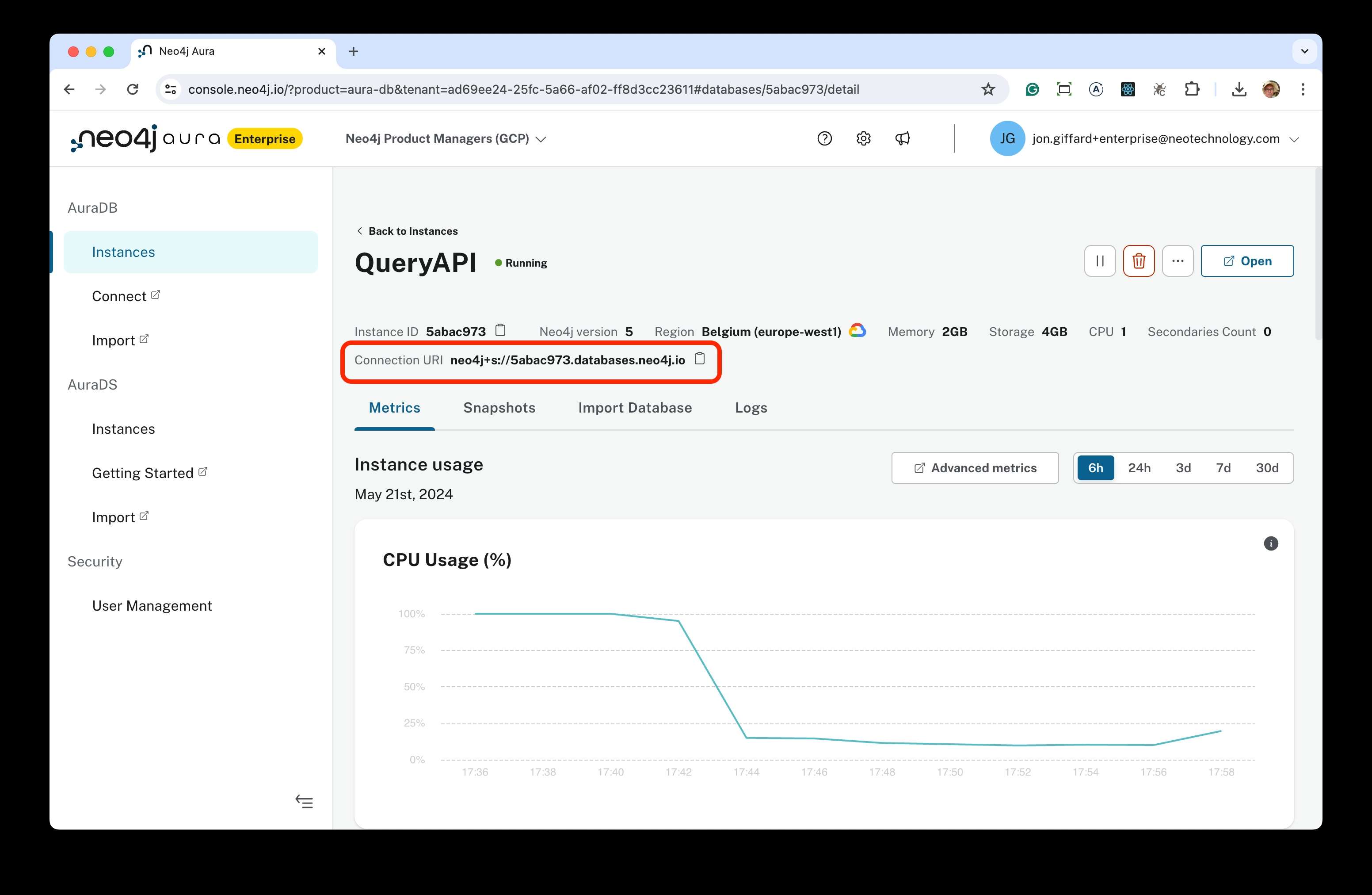Click the screenshot capture extension icon
This screenshot has height=895, width=1372.
(x=1063, y=89)
